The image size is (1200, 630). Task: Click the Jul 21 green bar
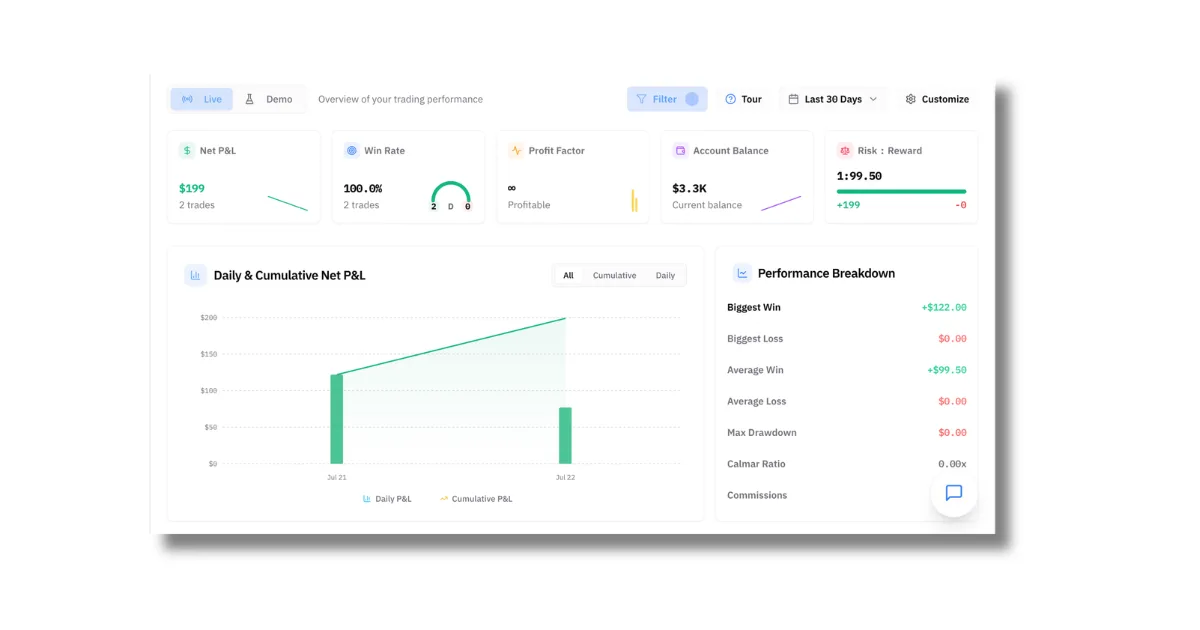[337, 419]
